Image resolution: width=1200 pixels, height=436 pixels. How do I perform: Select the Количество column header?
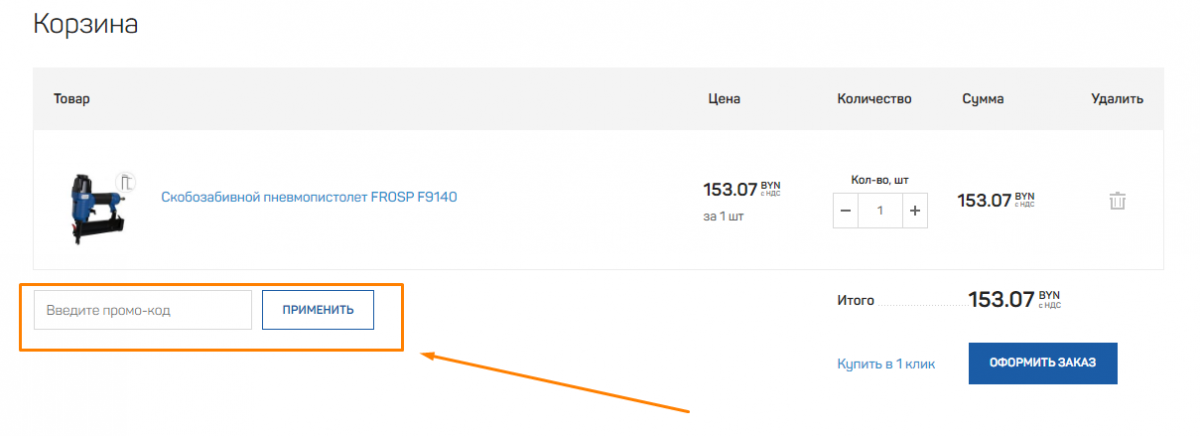click(875, 99)
